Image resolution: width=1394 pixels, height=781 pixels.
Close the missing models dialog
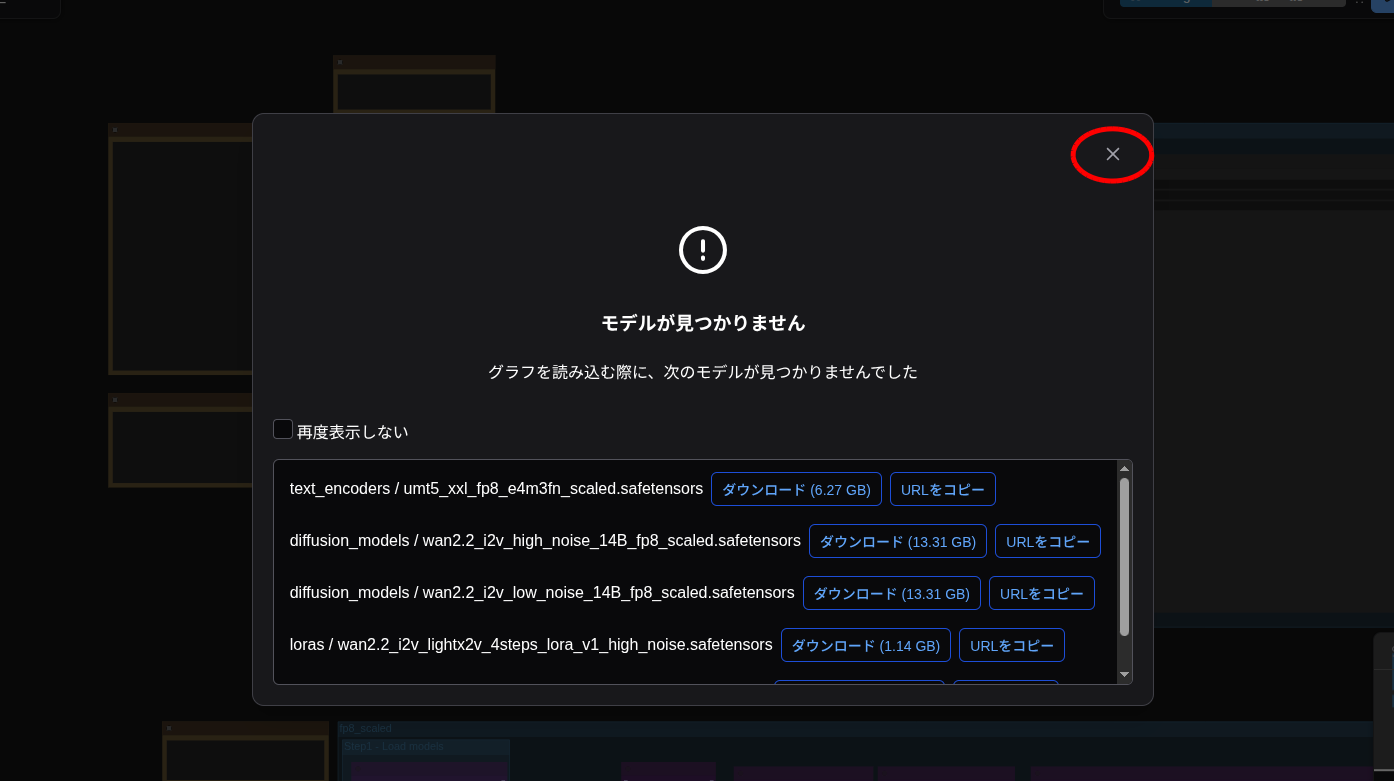[1112, 154]
